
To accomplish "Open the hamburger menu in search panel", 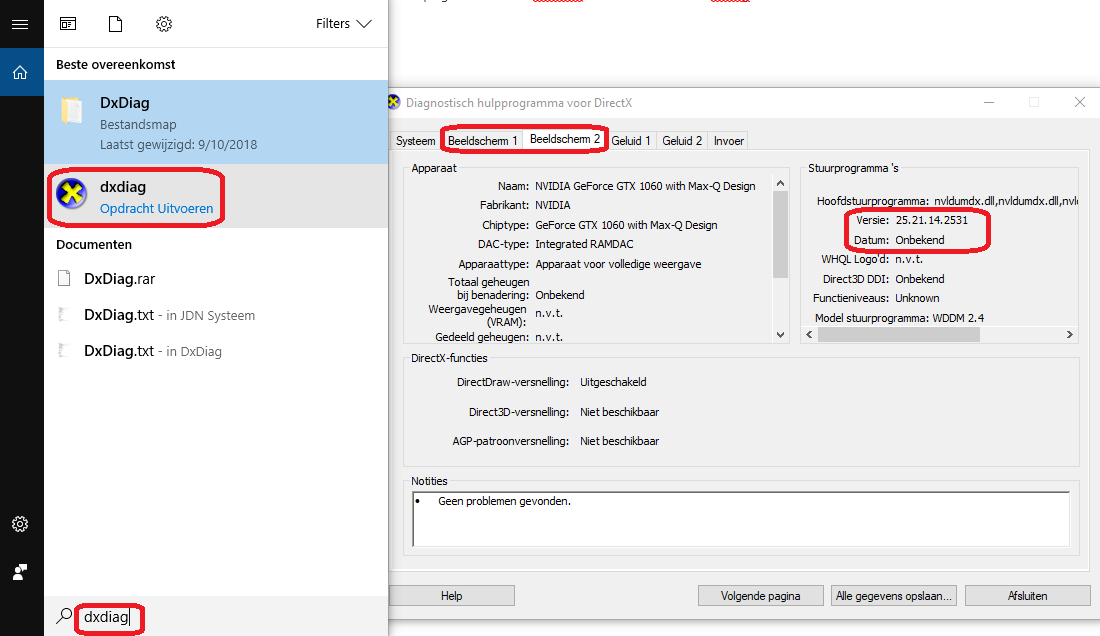I will click(20, 25).
